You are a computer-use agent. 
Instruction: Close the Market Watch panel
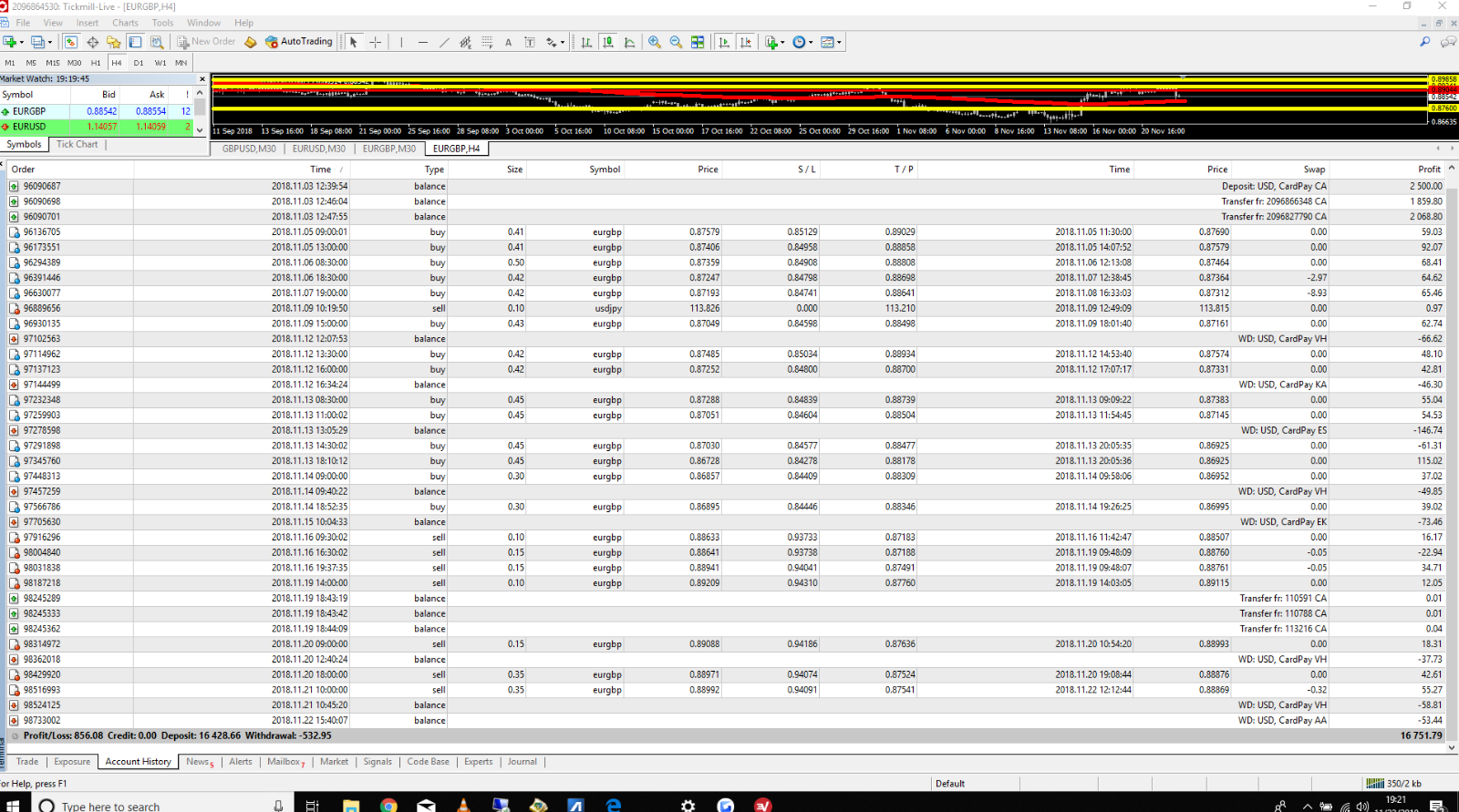202,79
